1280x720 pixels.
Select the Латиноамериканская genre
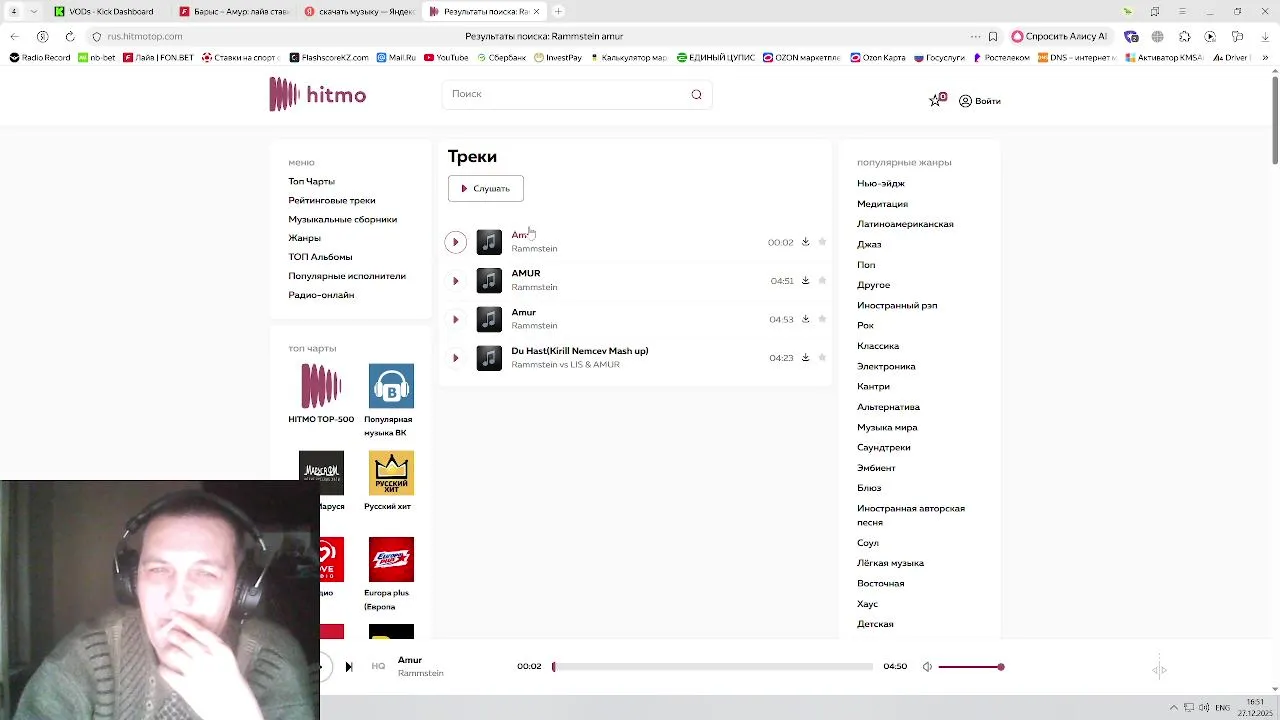coord(905,224)
